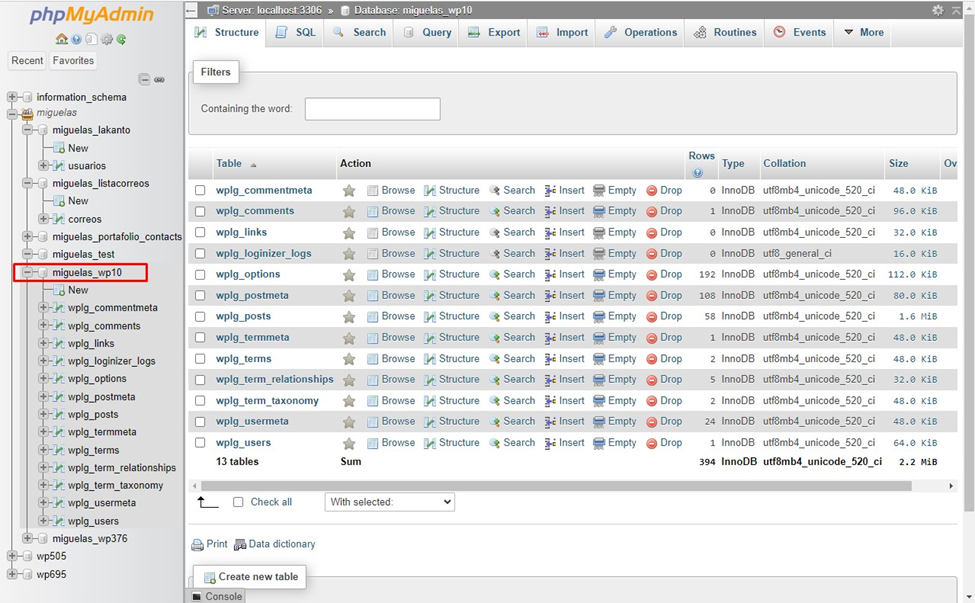975x603 pixels.
Task: Click the link-with-main-panel chain icon
Action: point(160,80)
